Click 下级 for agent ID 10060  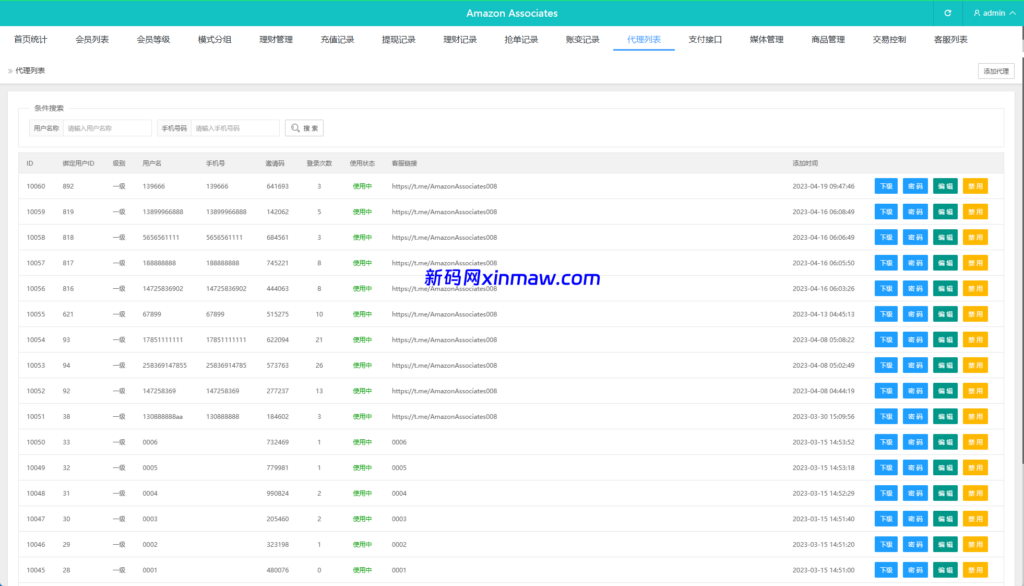tap(885, 185)
